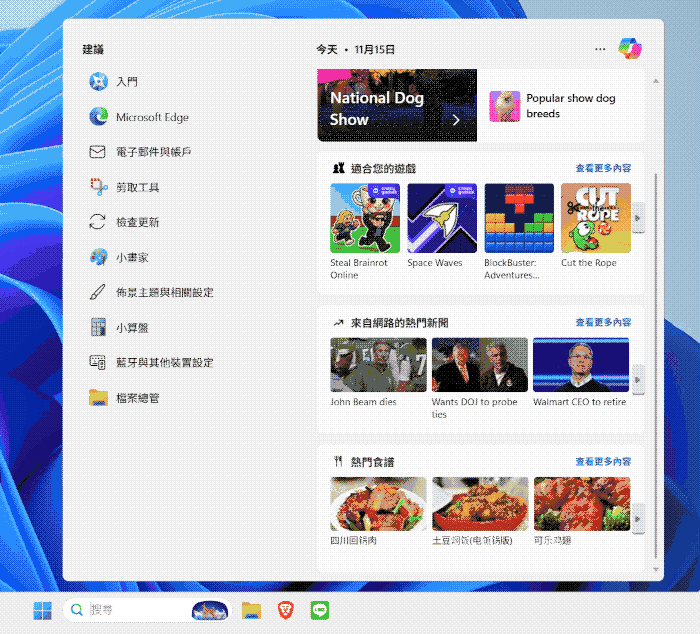Open 小畫家 (Paint) app
Image resolution: width=700 pixels, height=634 pixels.
click(131, 257)
